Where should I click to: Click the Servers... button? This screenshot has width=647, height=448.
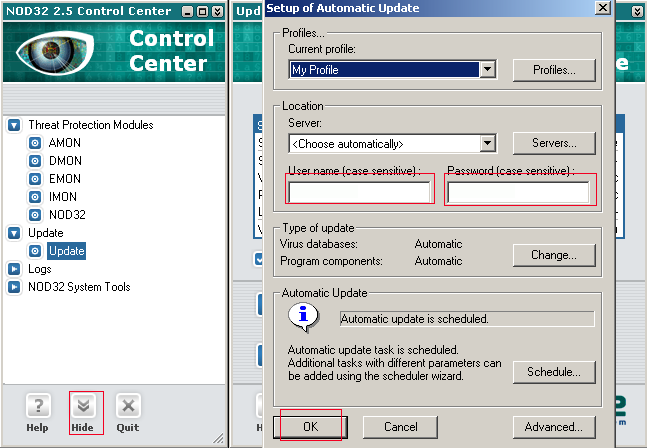(554, 143)
